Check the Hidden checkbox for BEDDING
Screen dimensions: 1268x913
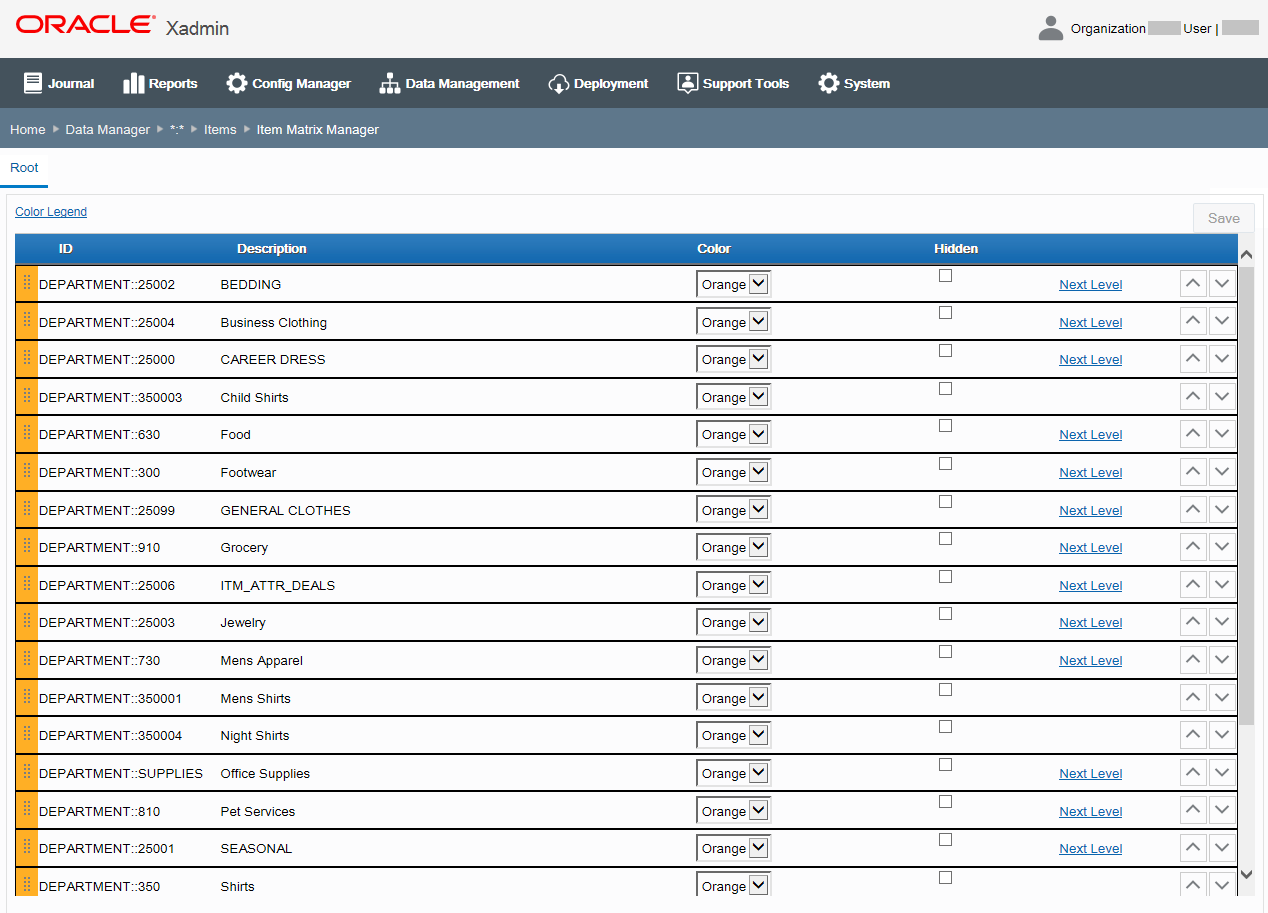click(945, 275)
